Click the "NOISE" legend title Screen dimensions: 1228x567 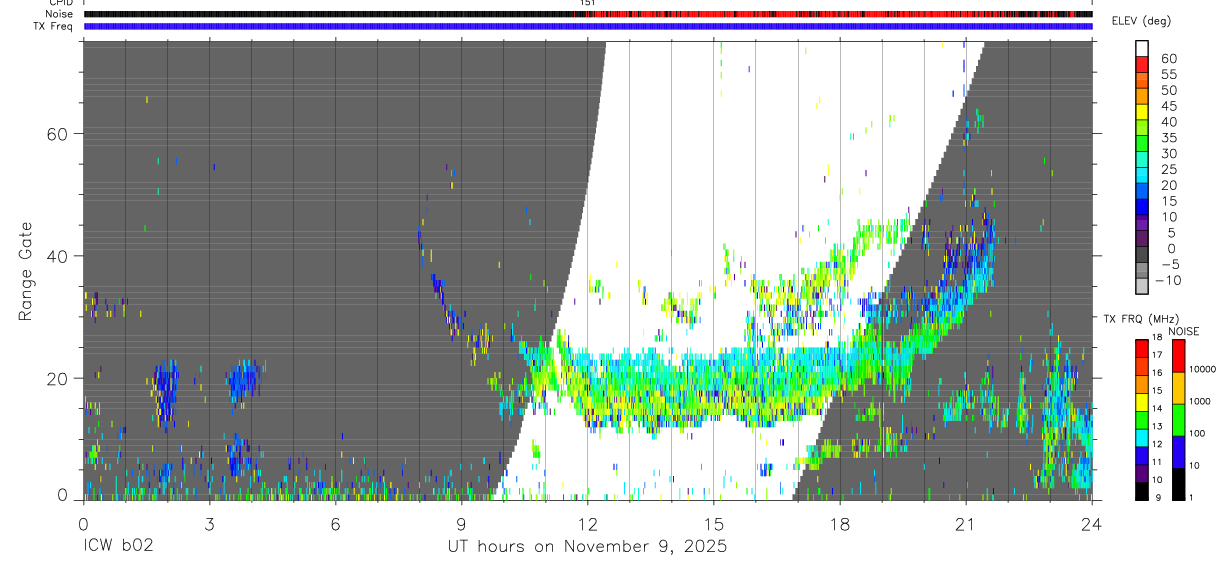1183,332
